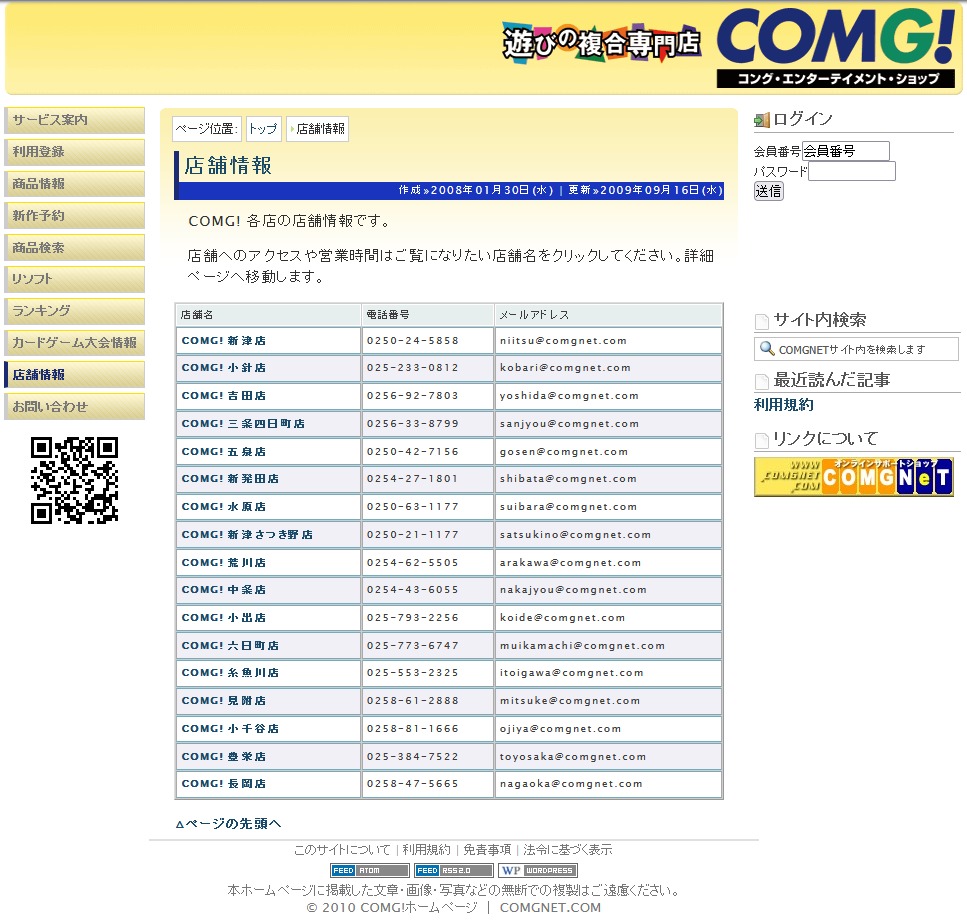Viewport: 967px width, 923px height.
Task: Click the COMG! logo banner
Action: tap(835, 46)
